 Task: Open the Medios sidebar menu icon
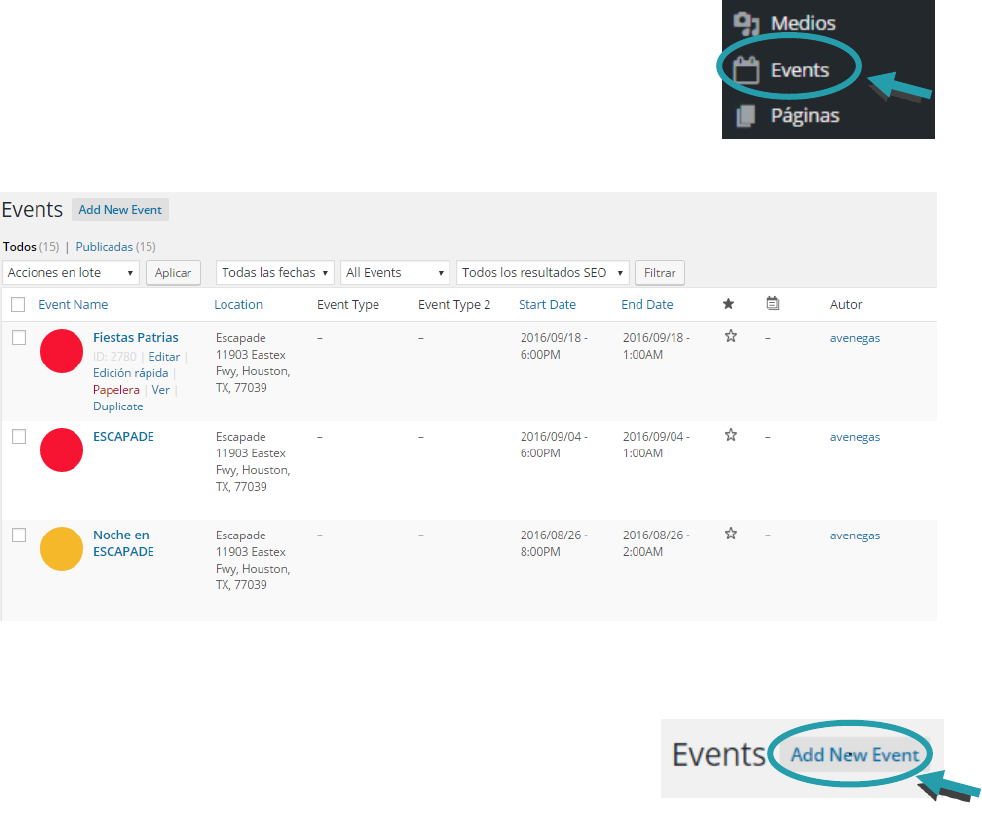[x=746, y=24]
